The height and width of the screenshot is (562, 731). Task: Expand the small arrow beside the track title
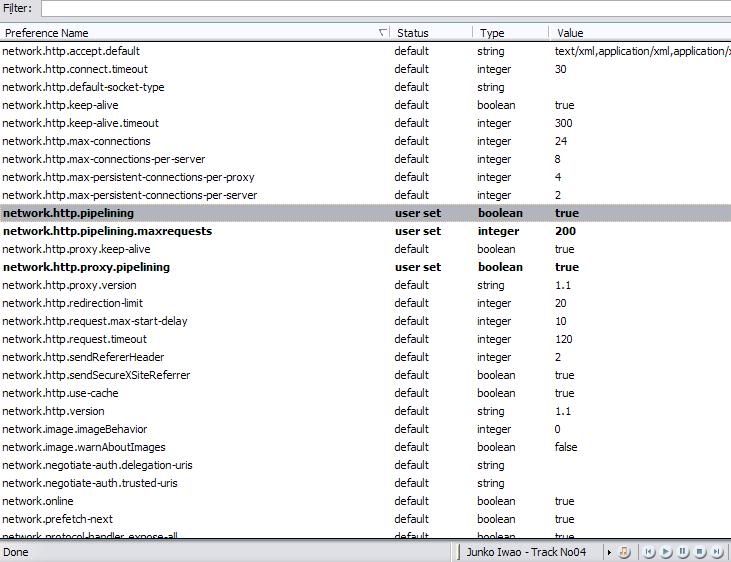(609, 553)
